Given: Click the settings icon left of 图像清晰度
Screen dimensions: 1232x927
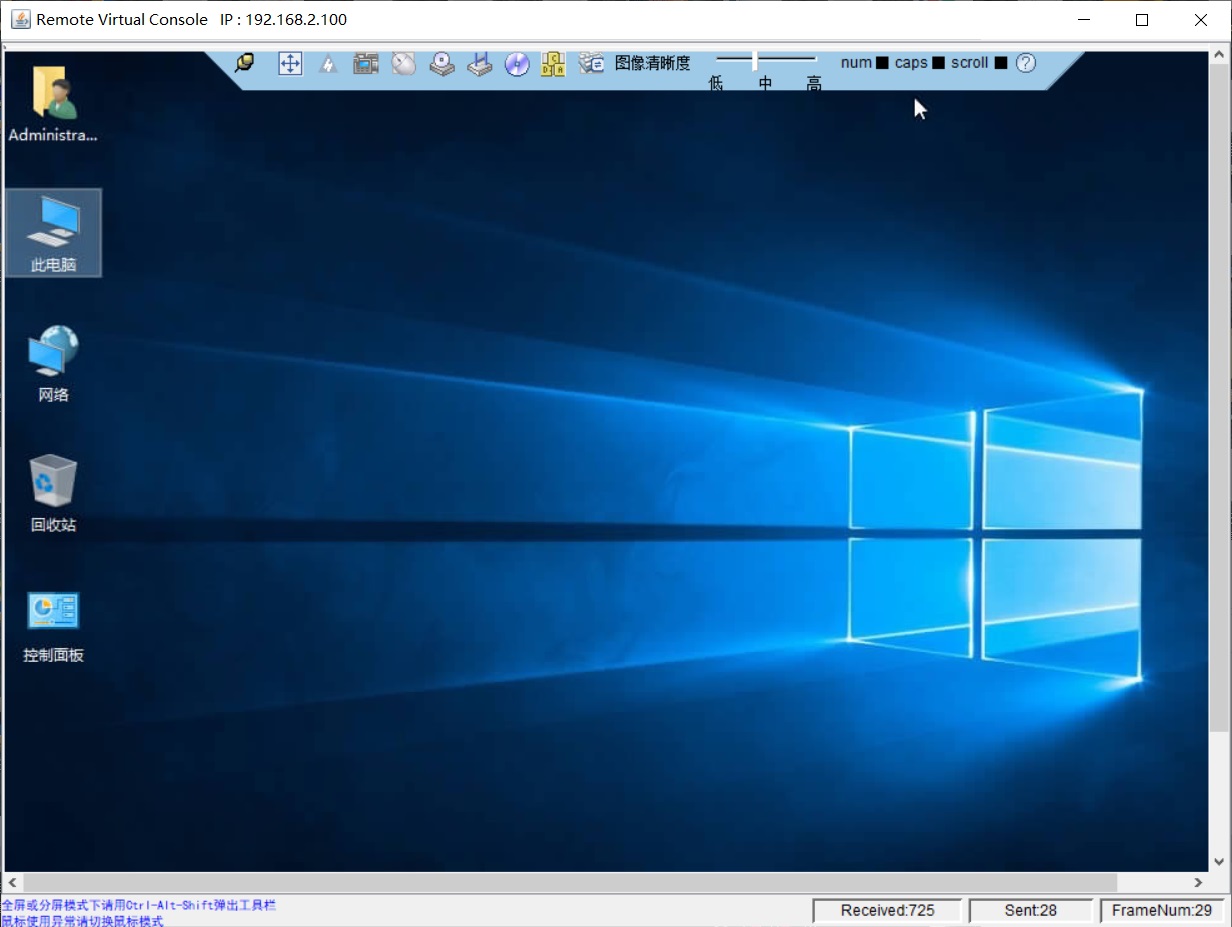Looking at the screenshot, I should [592, 64].
